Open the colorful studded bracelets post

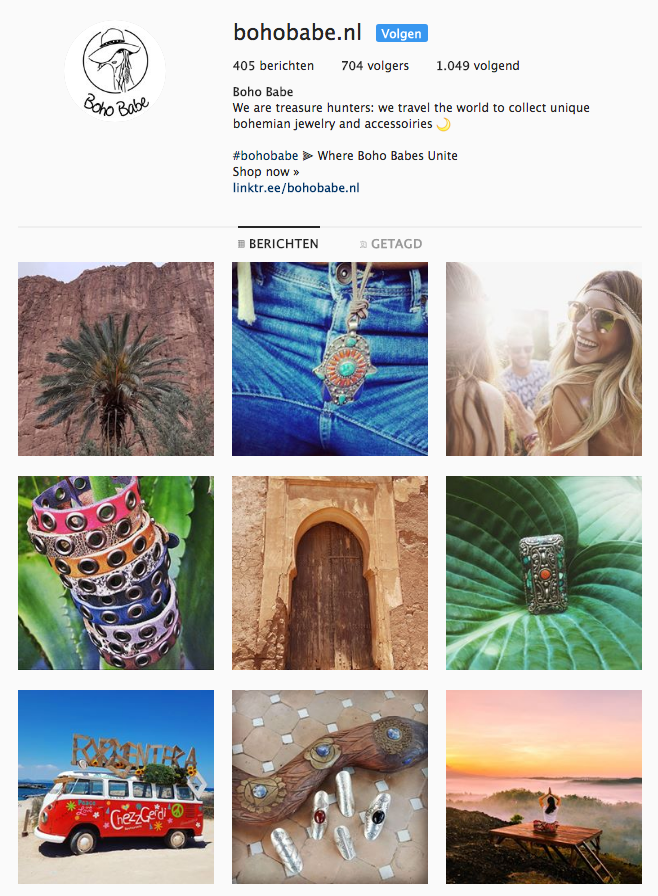pos(116,573)
